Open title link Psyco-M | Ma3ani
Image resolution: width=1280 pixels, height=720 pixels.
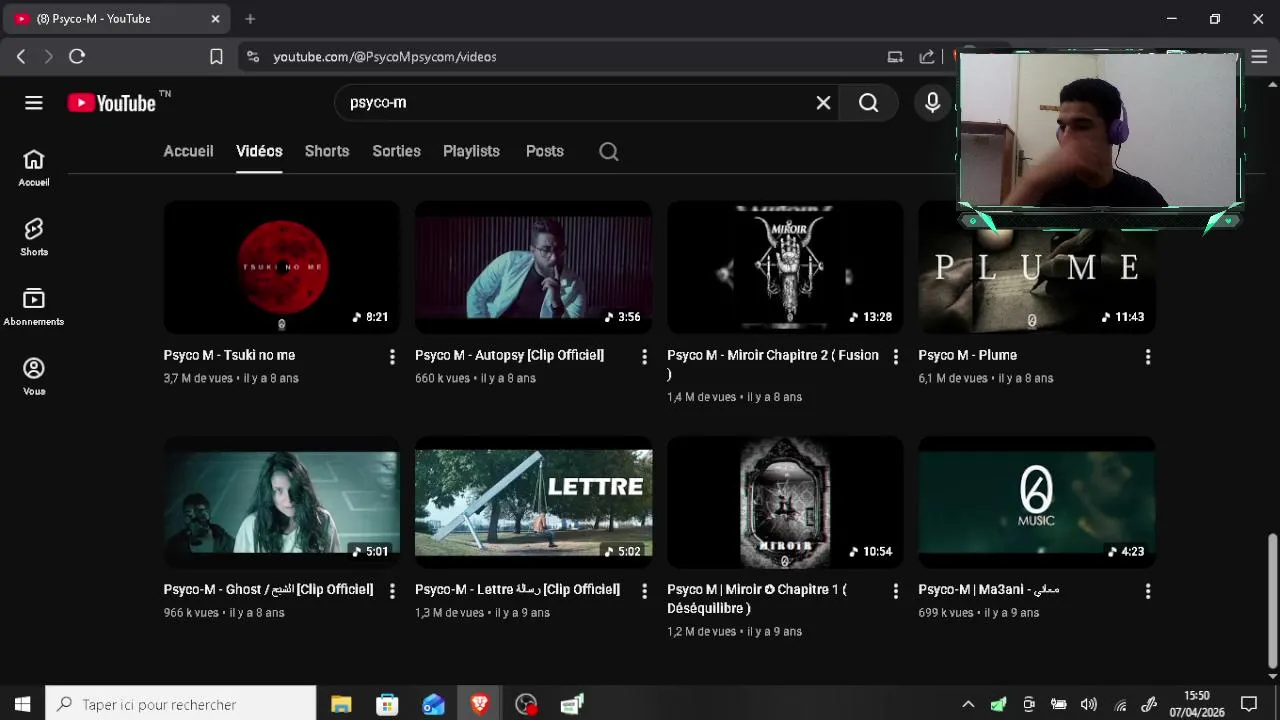pyautogui.click(x=989, y=590)
